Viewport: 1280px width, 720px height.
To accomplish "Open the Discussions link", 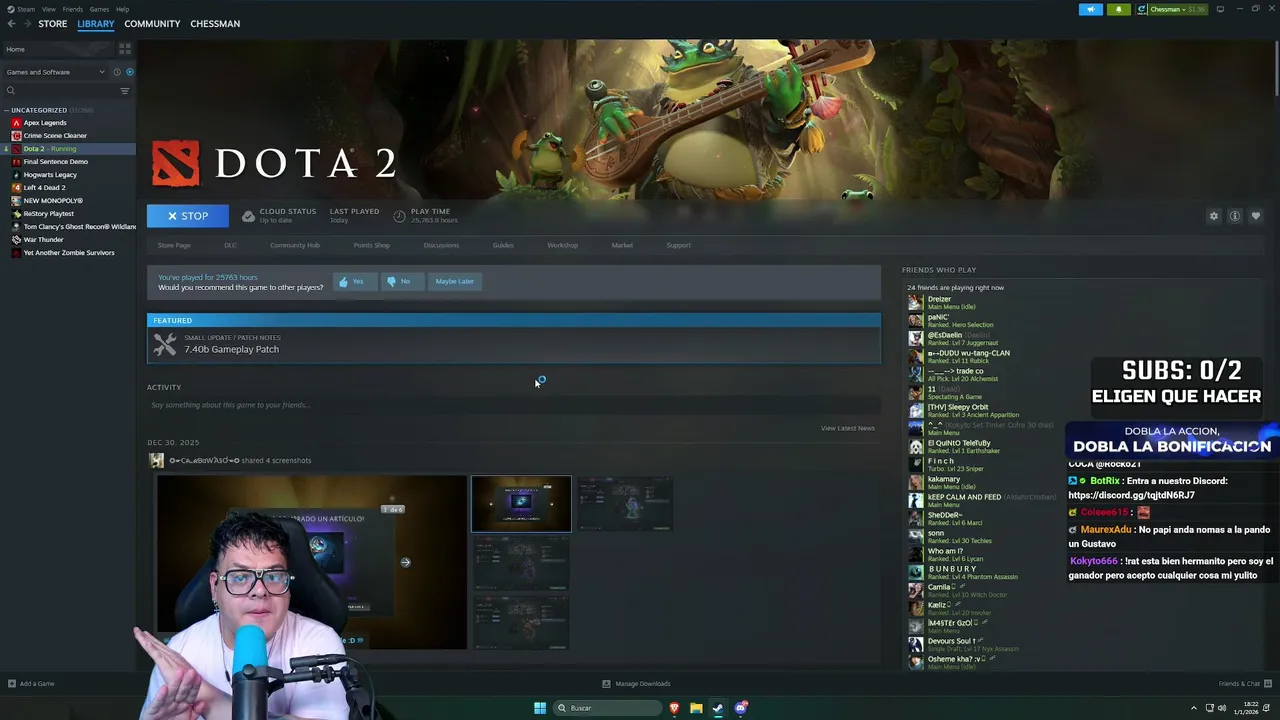I will click(441, 245).
